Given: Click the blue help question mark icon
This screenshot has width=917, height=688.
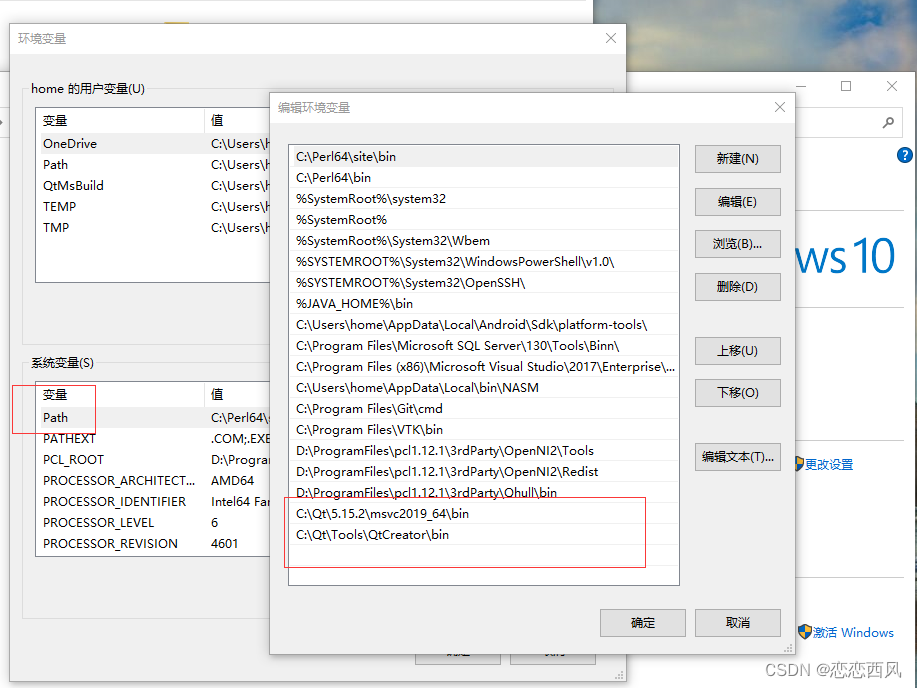Looking at the screenshot, I should tap(905, 155).
